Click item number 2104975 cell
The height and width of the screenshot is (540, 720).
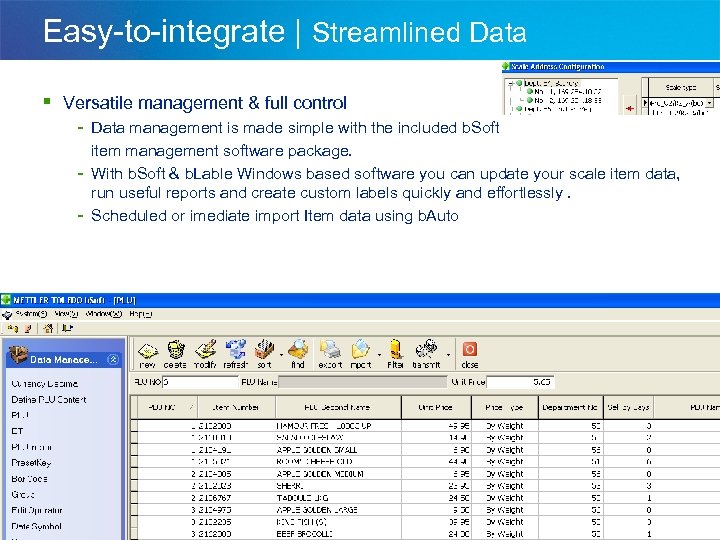(237, 510)
